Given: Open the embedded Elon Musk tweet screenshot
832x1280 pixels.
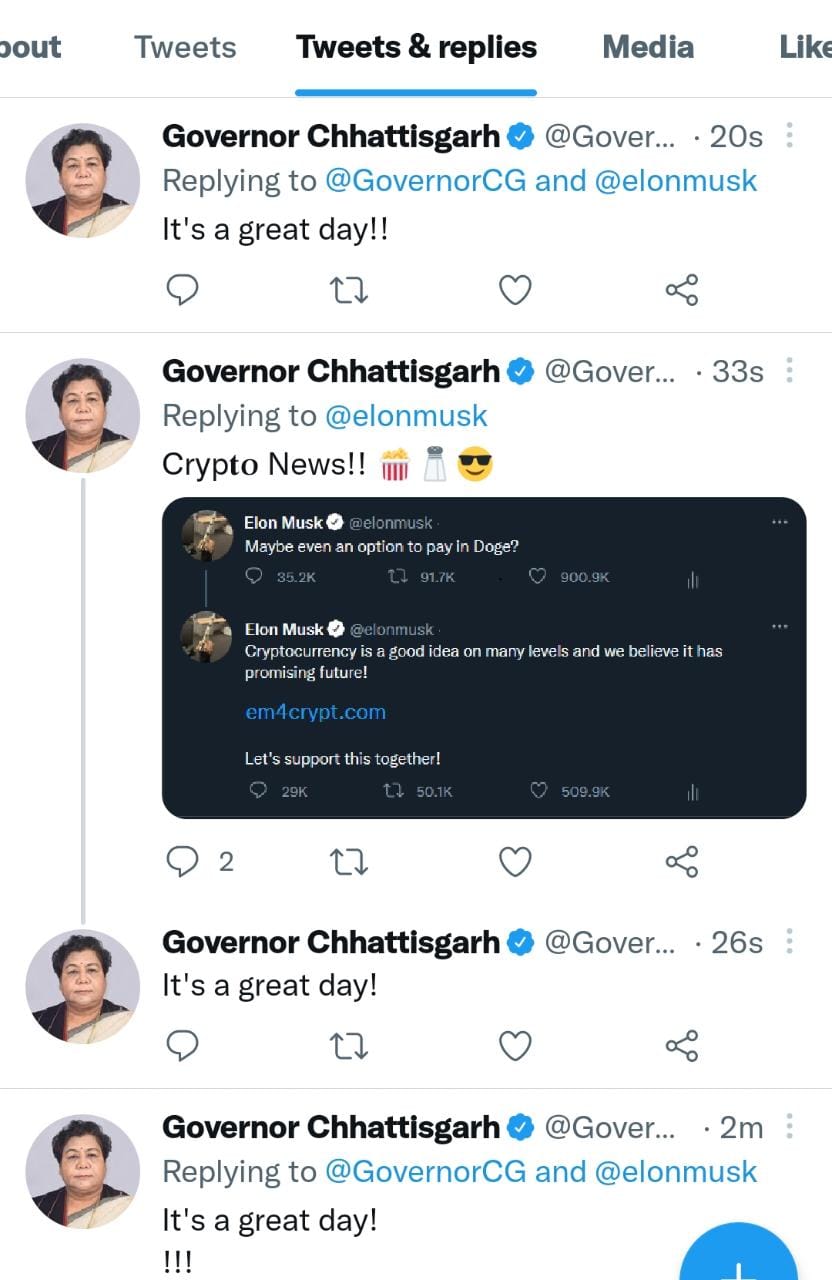Looking at the screenshot, I should click(x=484, y=658).
